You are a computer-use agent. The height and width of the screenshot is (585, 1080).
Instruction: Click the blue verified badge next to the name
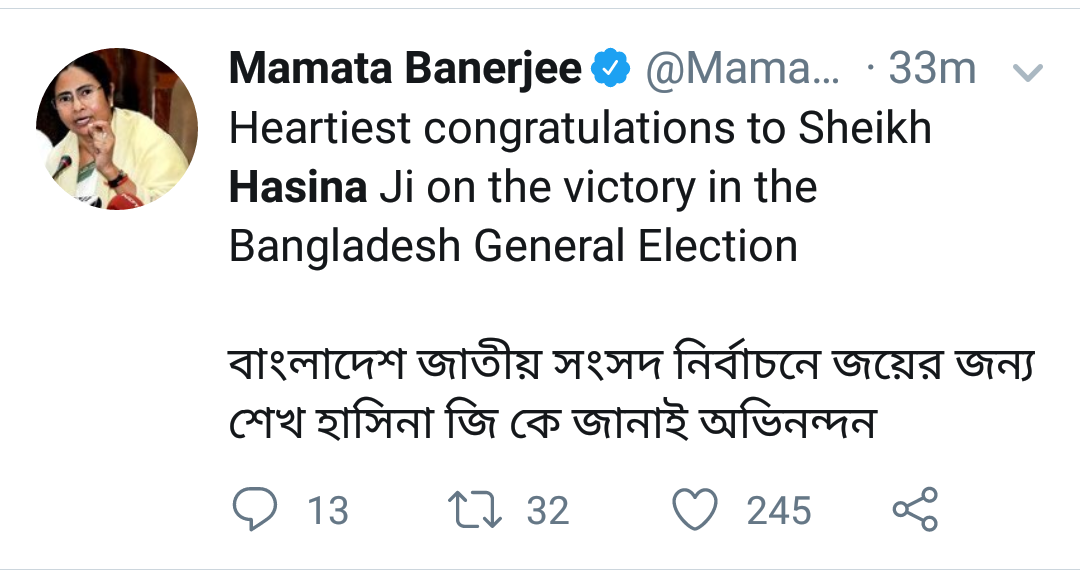pyautogui.click(x=610, y=66)
